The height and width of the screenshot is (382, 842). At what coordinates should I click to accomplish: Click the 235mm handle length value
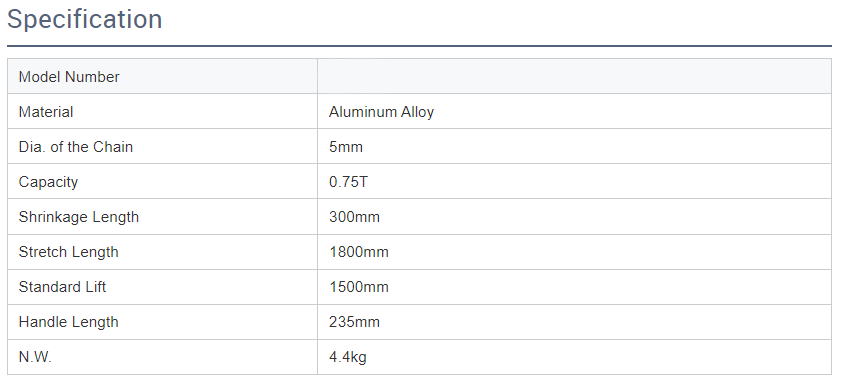click(354, 322)
